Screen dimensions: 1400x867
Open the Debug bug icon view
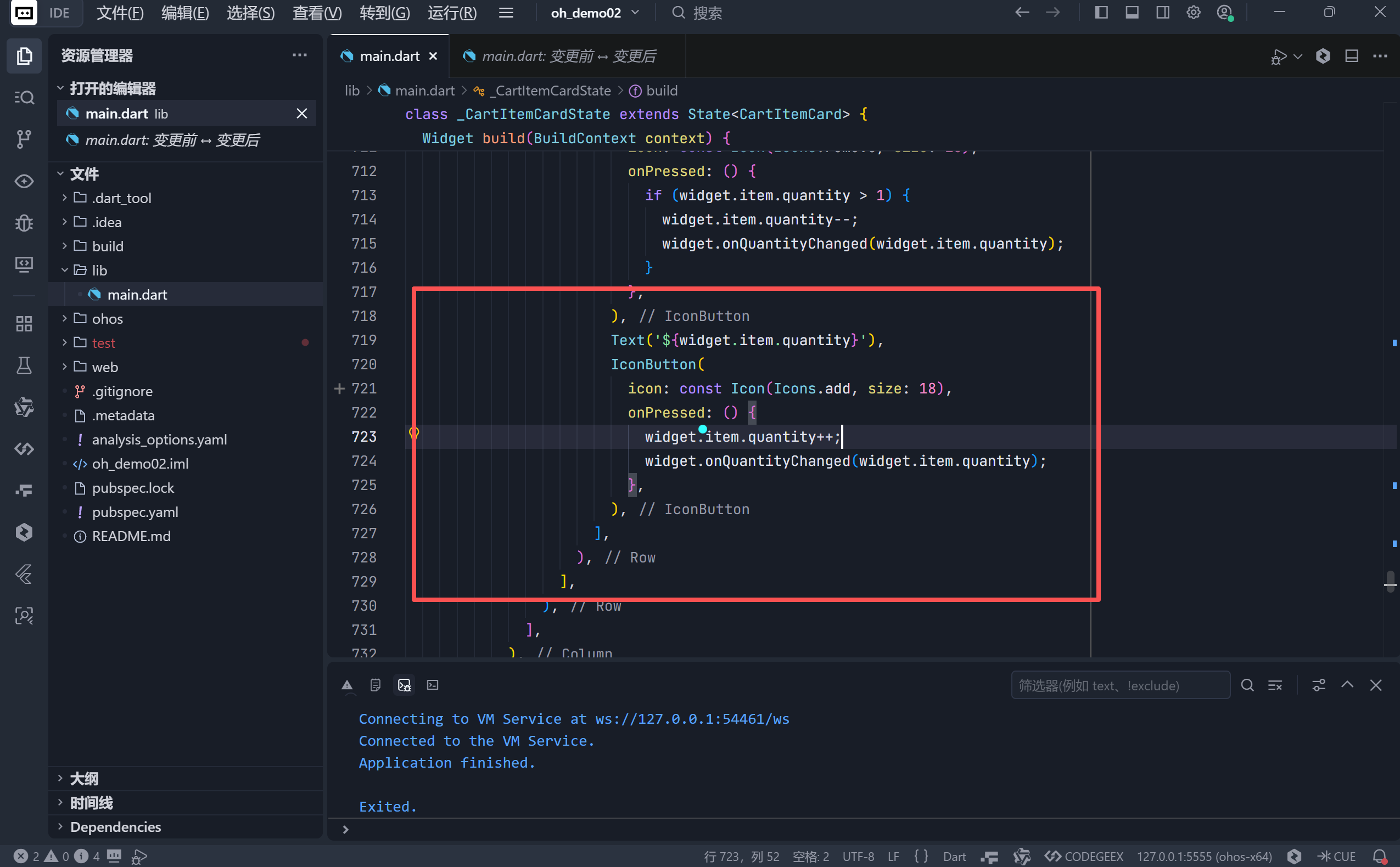[24, 222]
